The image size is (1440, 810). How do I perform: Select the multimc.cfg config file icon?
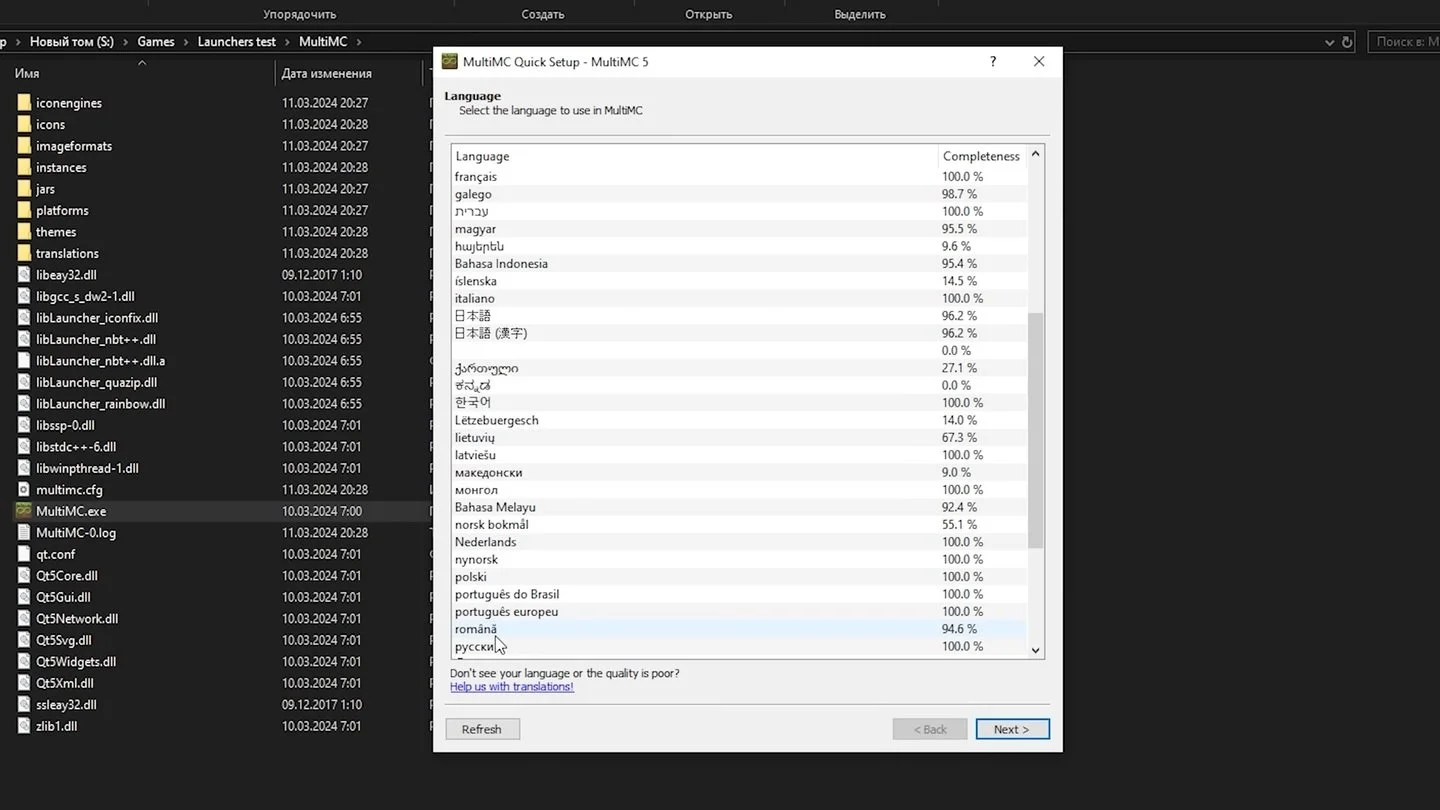[24, 490]
